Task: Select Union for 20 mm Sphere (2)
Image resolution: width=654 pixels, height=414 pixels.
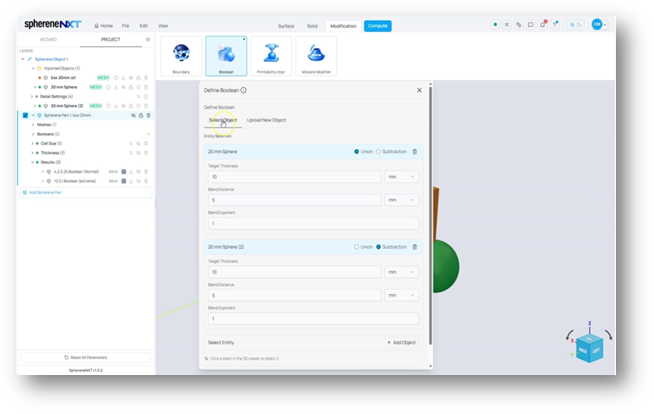Action: click(357, 247)
